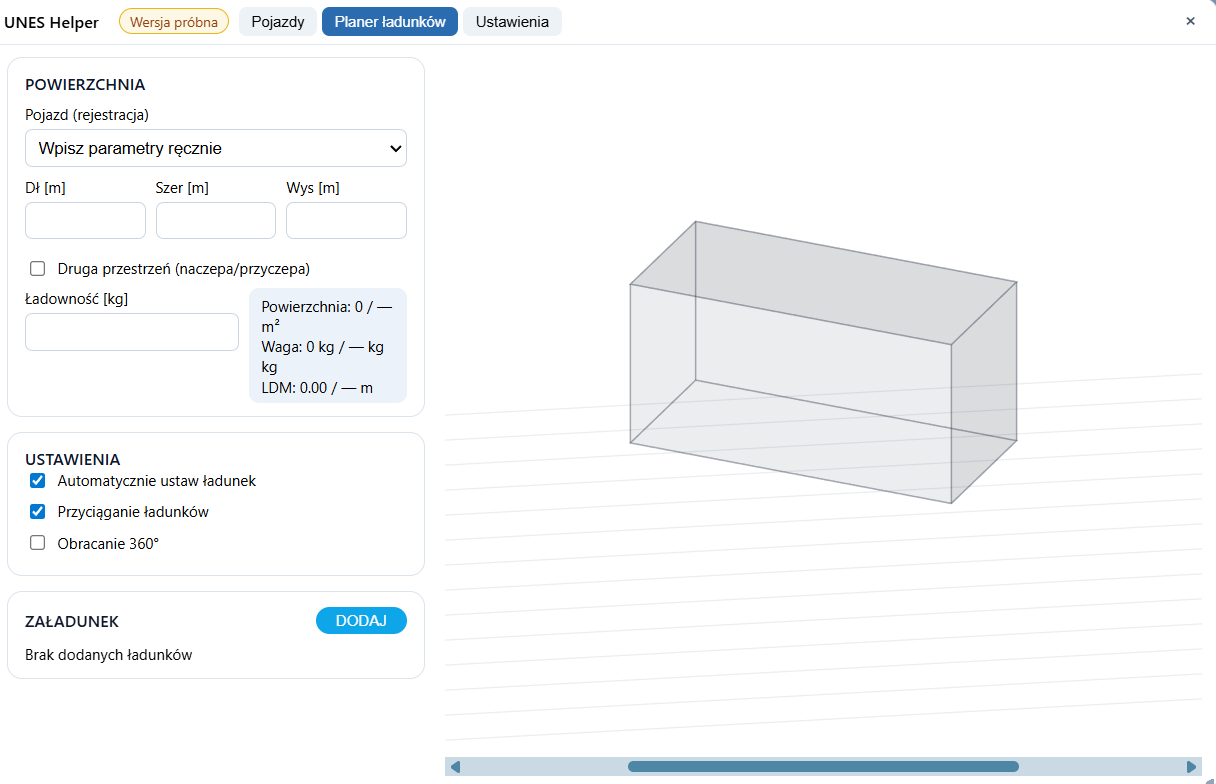Click the cargo summary stats box

327,346
